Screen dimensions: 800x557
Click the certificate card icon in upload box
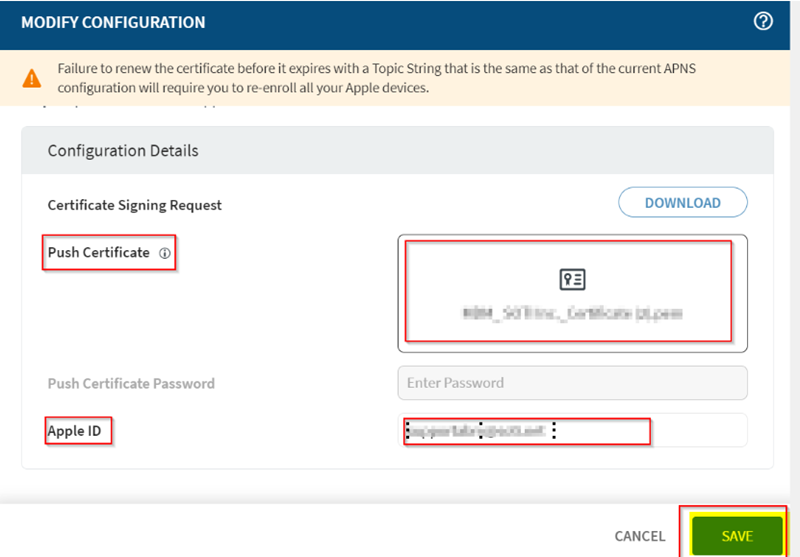pyautogui.click(x=572, y=279)
